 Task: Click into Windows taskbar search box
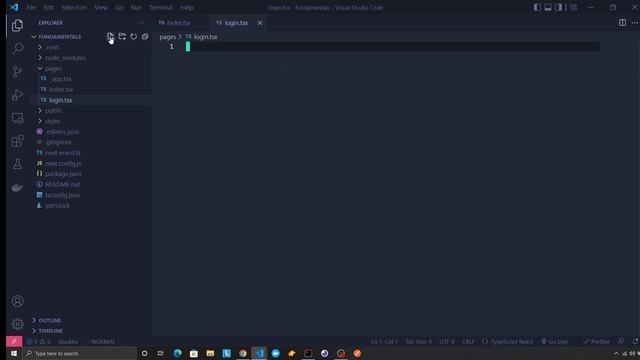tap(80, 353)
